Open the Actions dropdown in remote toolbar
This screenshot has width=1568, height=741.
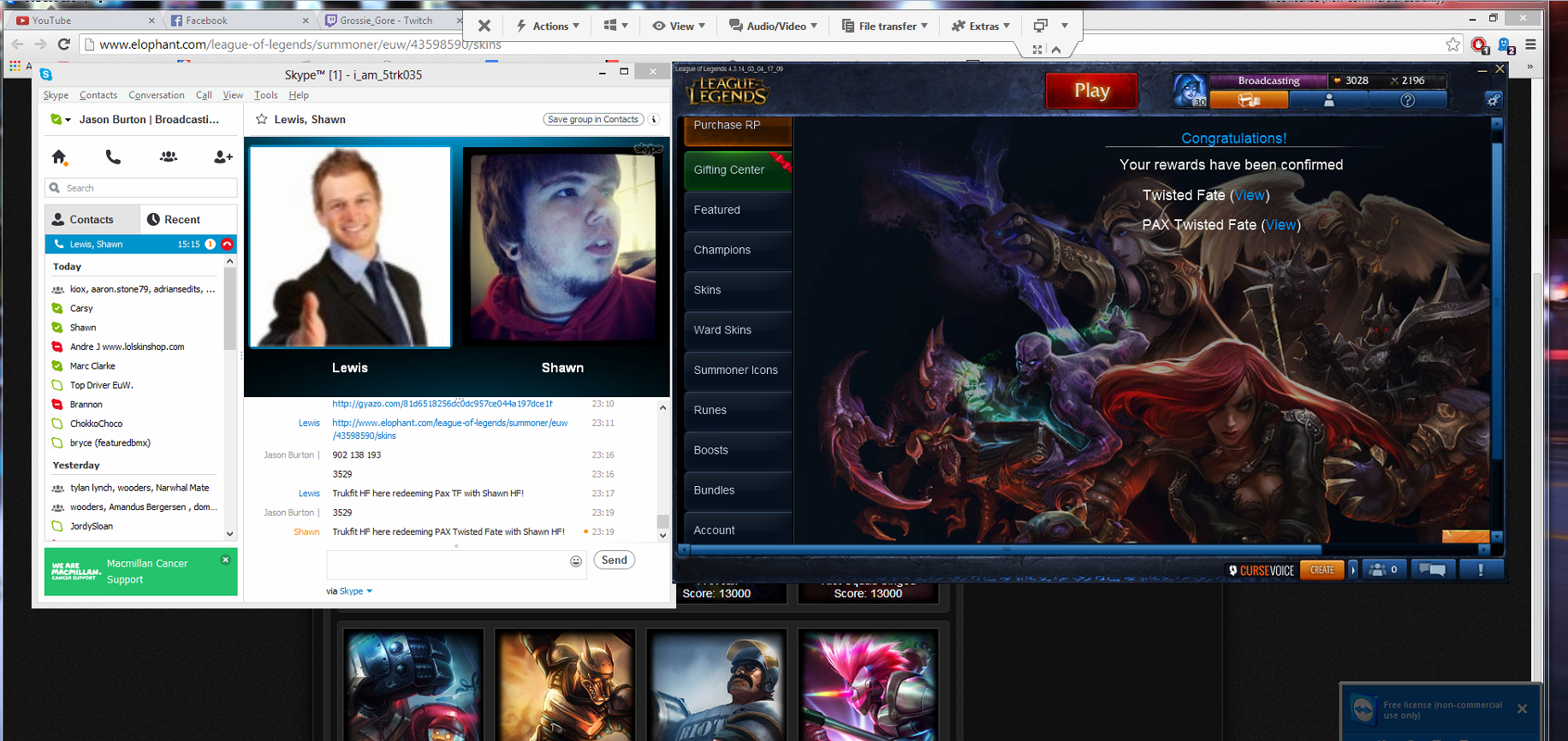coord(548,26)
